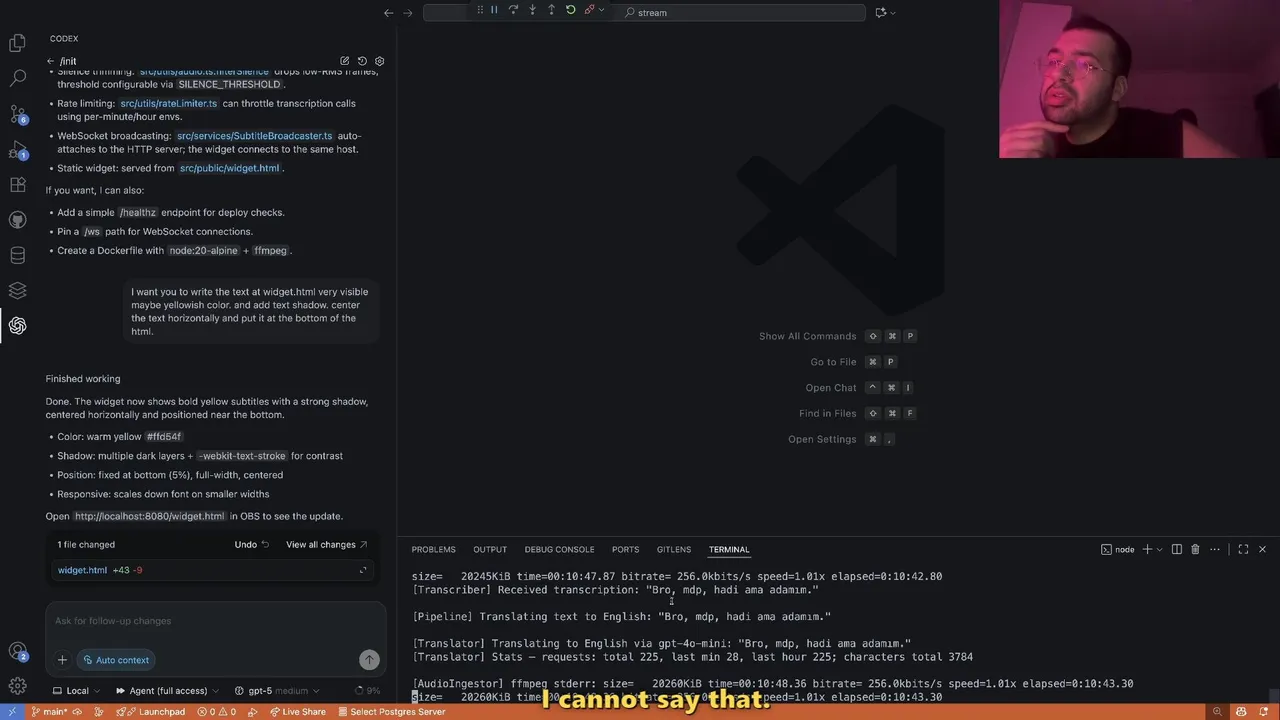Open the Search view in activity bar

(x=17, y=78)
